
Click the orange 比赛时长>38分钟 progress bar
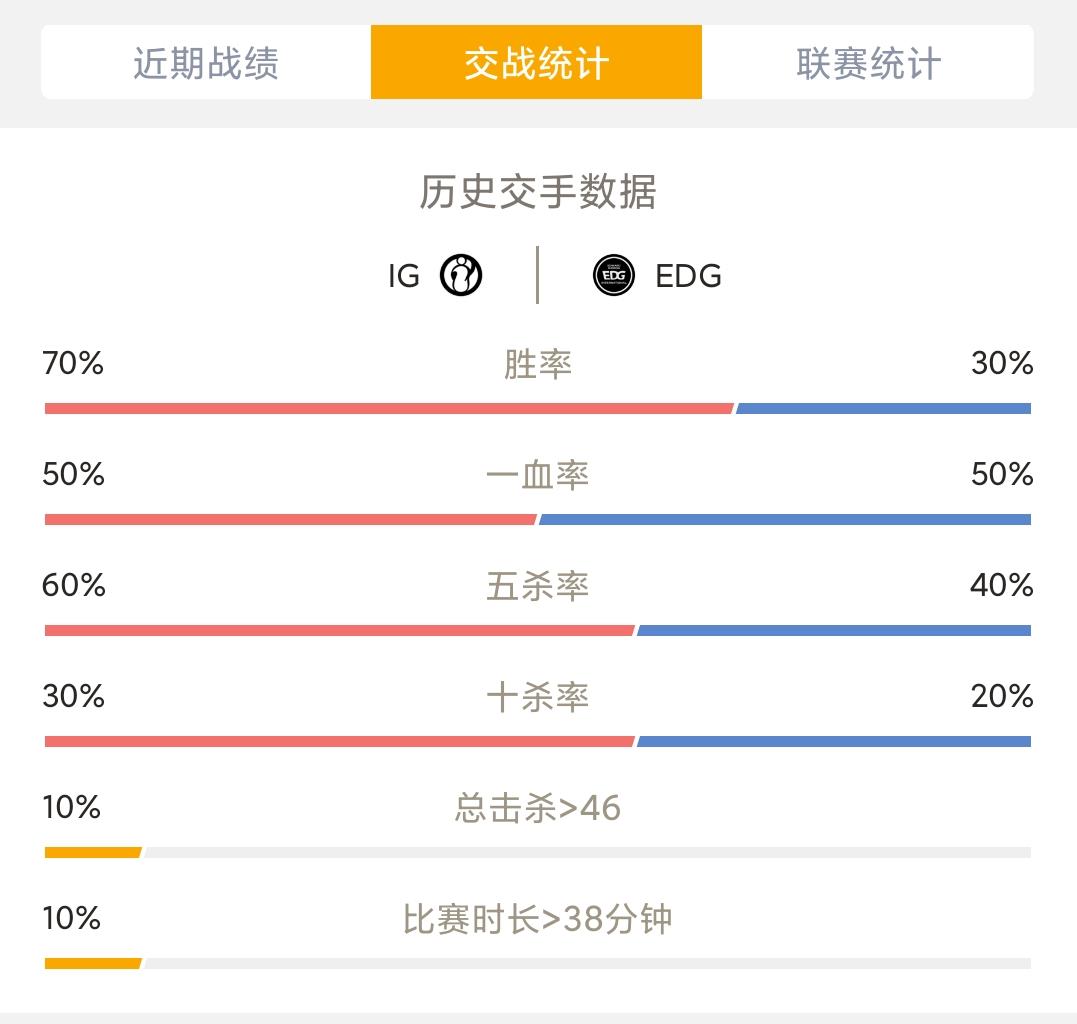[x=93, y=964]
